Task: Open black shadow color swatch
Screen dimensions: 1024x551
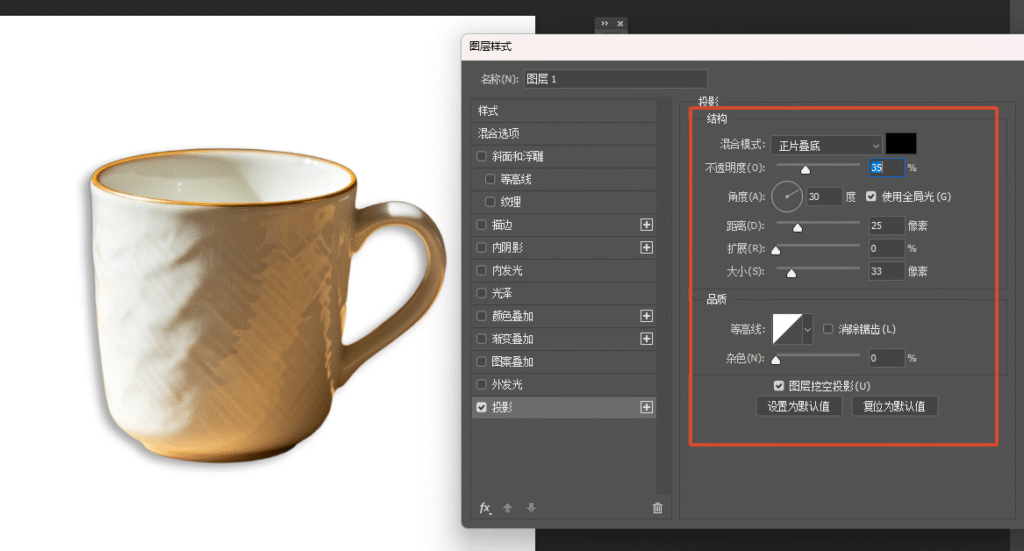Action: coord(901,144)
